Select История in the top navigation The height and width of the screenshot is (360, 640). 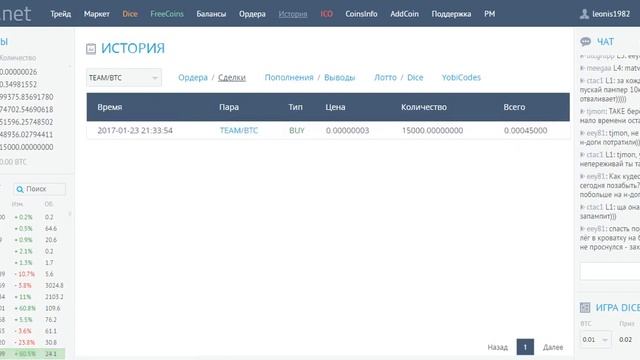pos(293,14)
